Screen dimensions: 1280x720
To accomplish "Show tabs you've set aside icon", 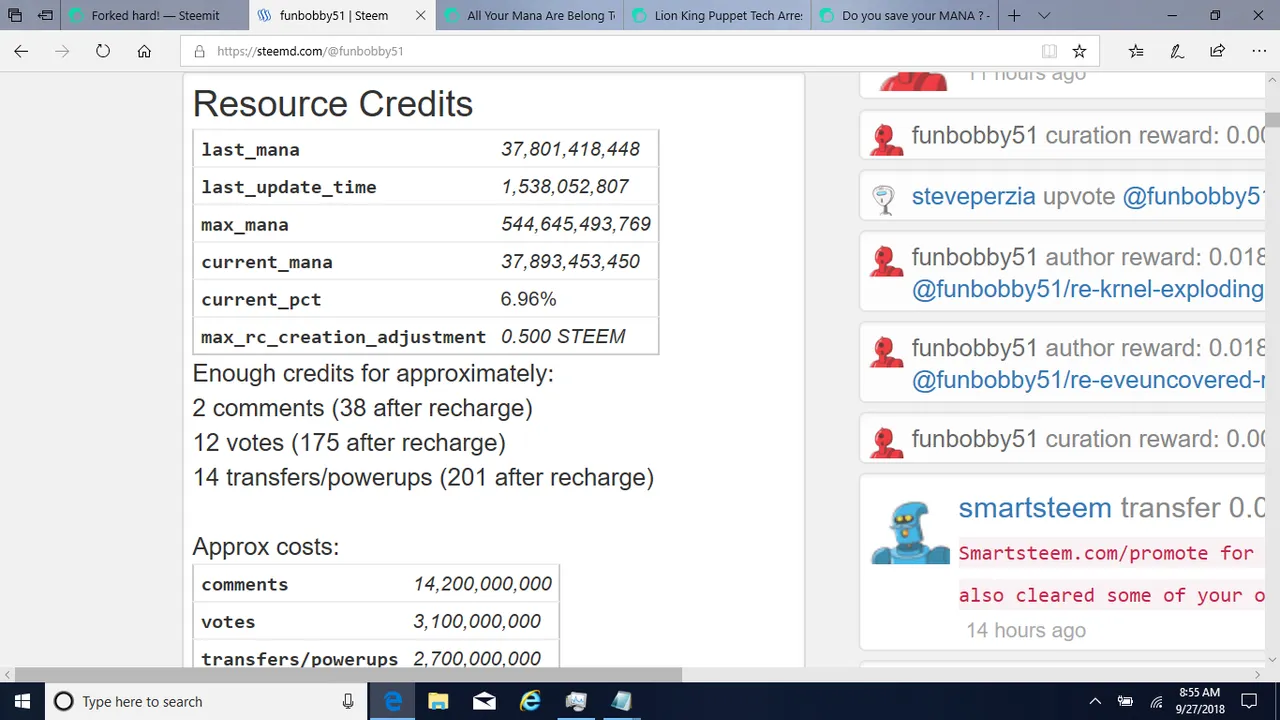I will 15,16.
